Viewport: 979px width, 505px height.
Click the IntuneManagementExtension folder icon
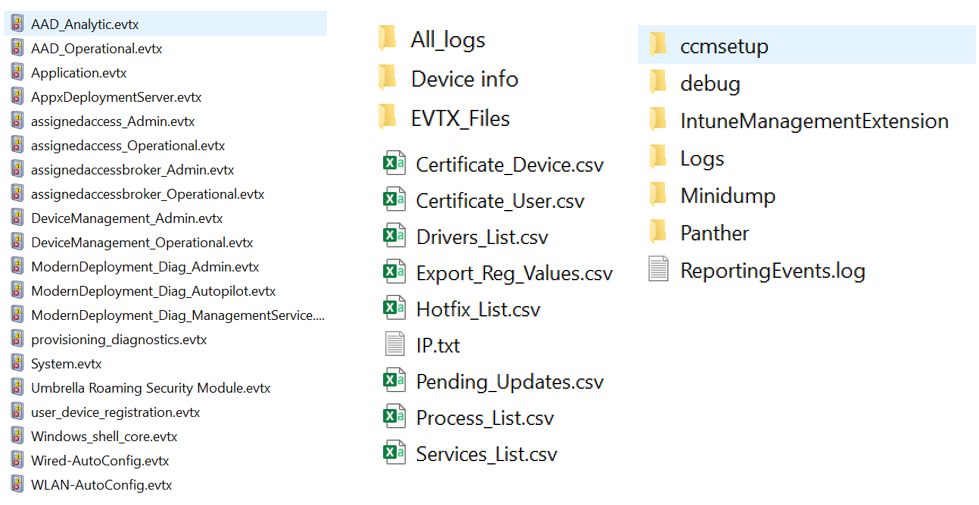[x=657, y=119]
